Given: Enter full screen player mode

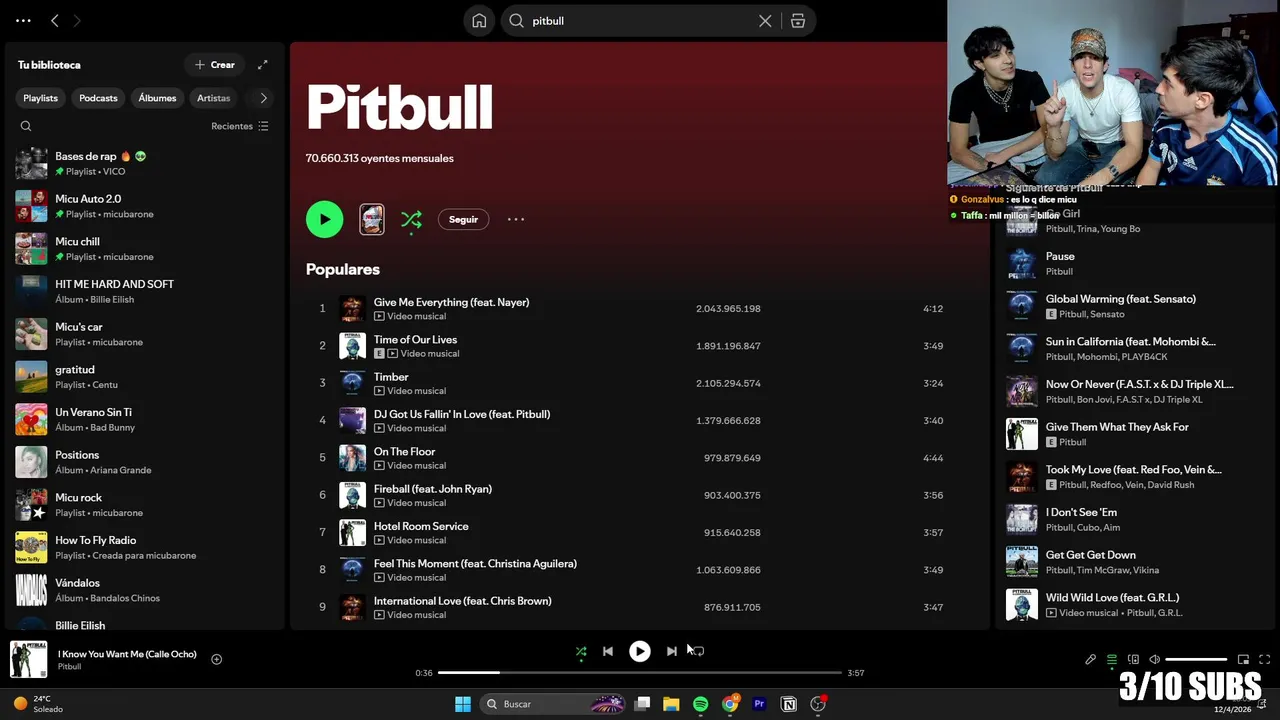Looking at the screenshot, I should click(x=1264, y=659).
